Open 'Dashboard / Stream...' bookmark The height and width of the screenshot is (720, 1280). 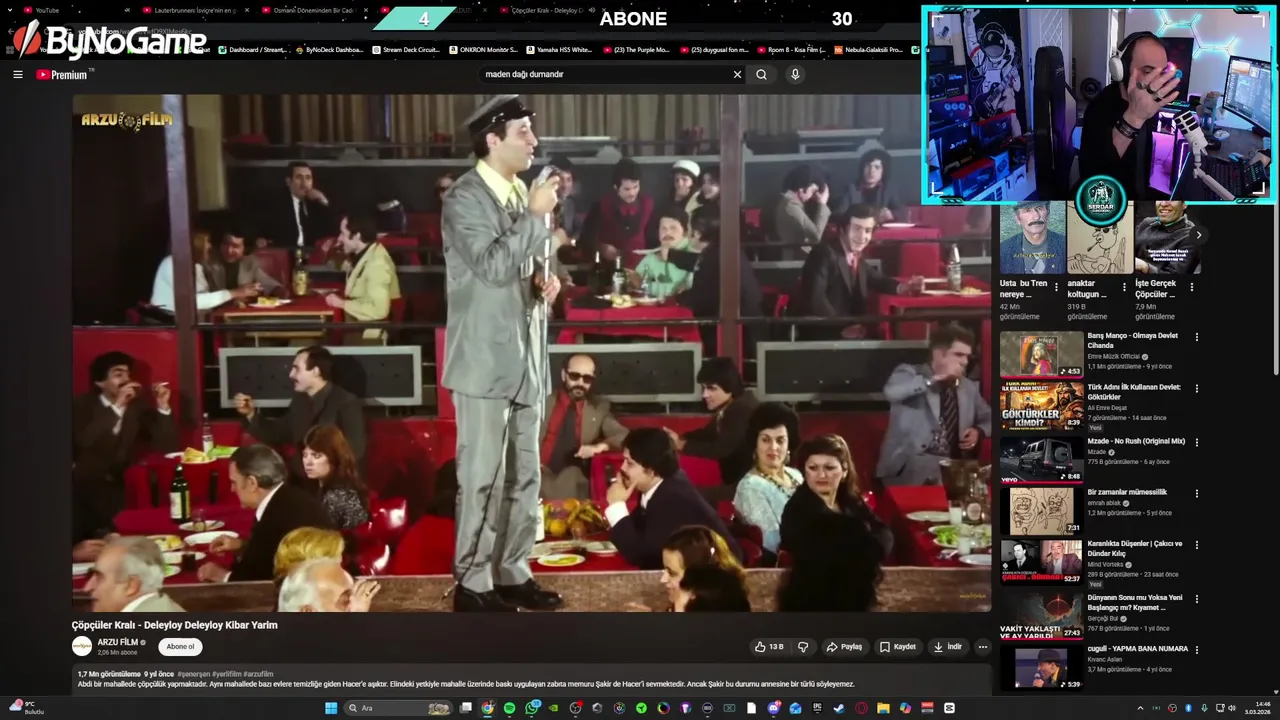point(252,49)
